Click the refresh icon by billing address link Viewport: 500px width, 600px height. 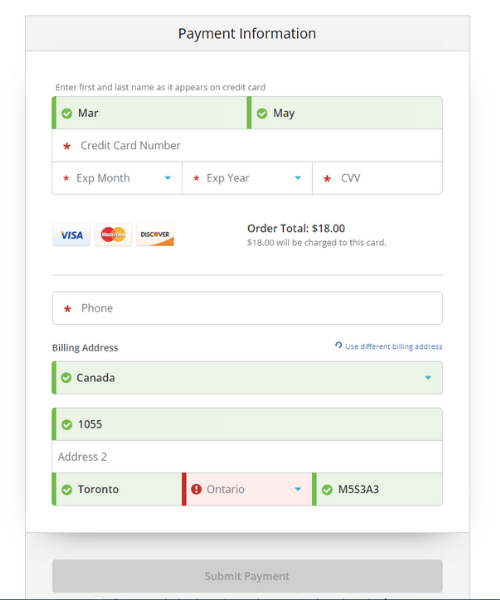click(339, 345)
